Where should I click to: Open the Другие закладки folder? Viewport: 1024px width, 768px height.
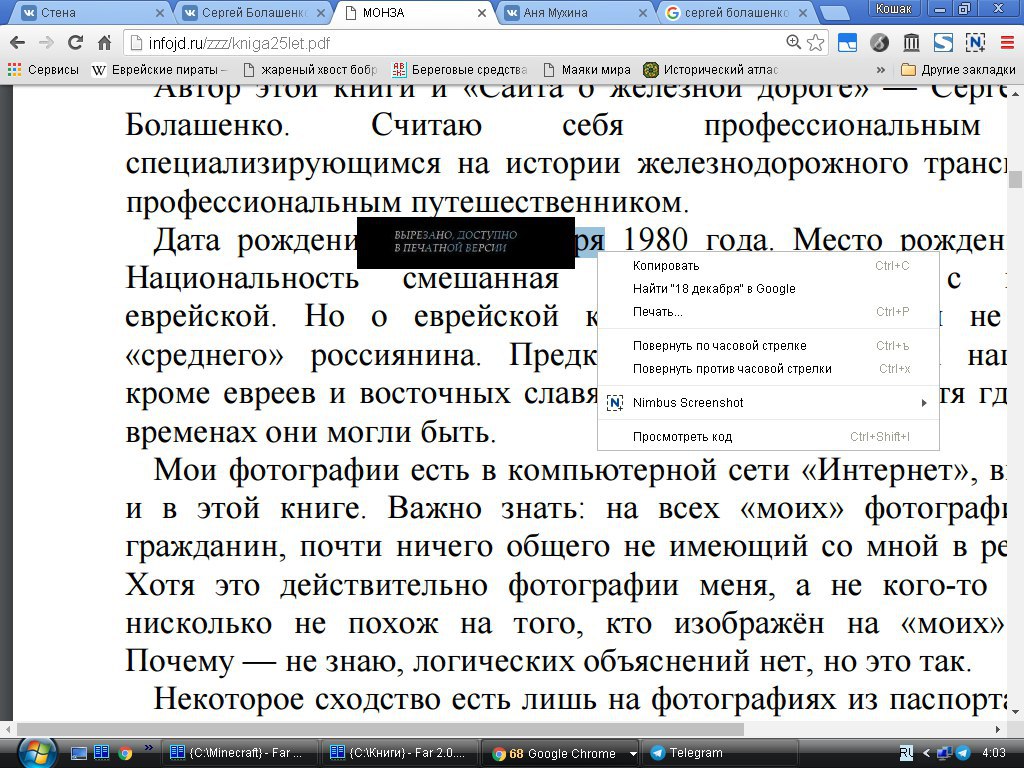point(957,70)
